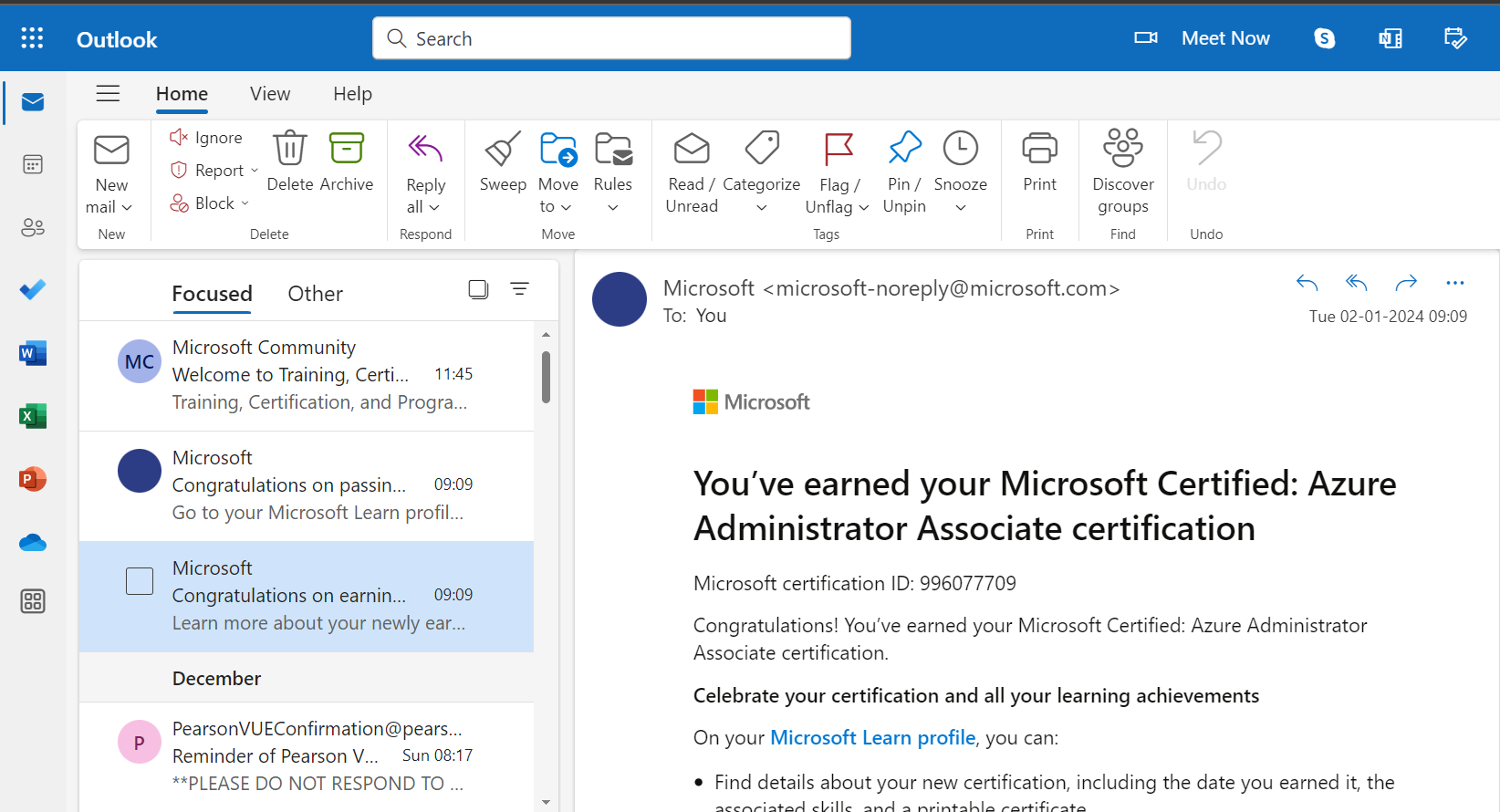Expand the Block dropdown arrow
Screen dimensions: 1500x812
245,203
